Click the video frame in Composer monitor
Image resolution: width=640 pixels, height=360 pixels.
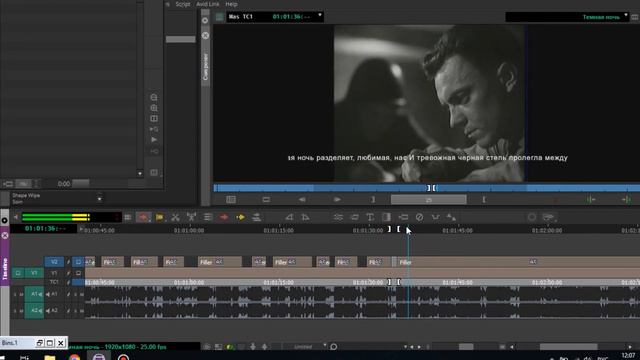coord(429,104)
